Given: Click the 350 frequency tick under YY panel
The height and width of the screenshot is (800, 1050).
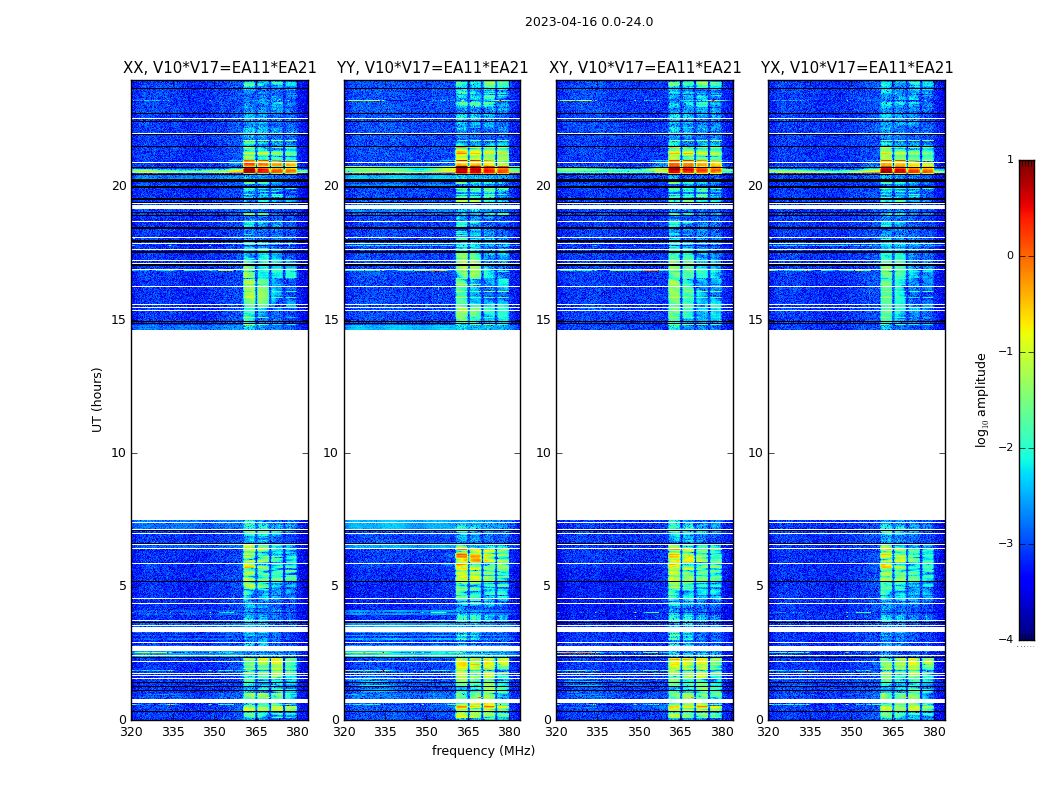Looking at the screenshot, I should pyautogui.click(x=427, y=732).
